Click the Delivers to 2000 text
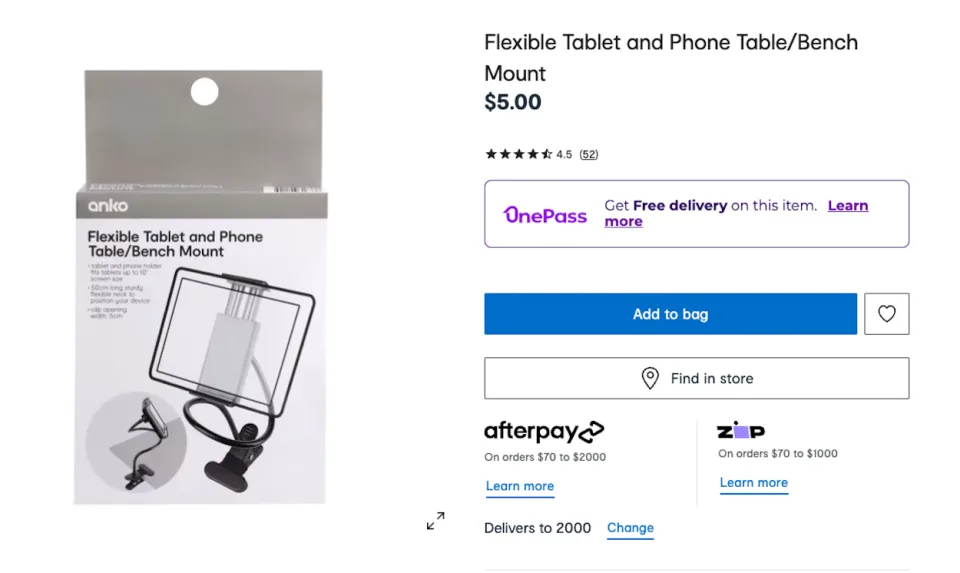The height and width of the screenshot is (573, 960). (537, 528)
